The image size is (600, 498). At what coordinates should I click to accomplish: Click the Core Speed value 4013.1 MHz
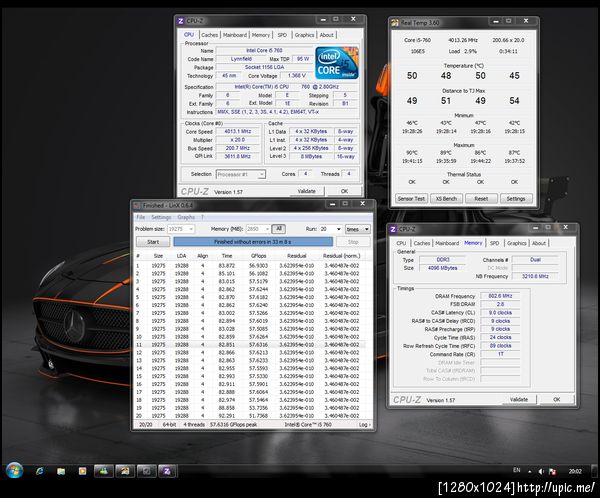[238, 131]
